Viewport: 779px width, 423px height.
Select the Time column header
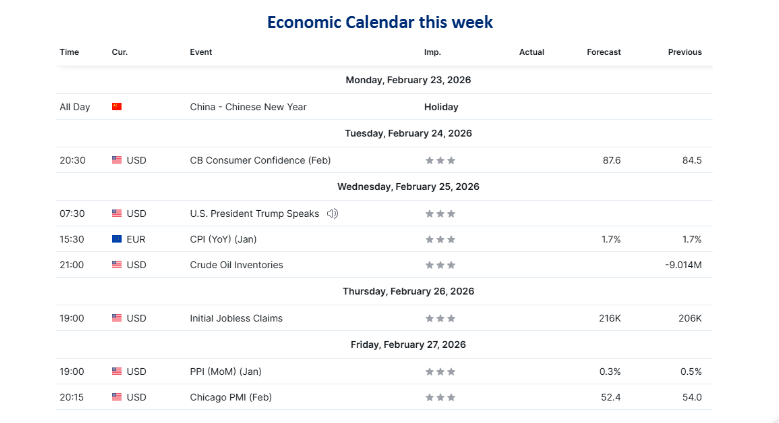[x=69, y=52]
